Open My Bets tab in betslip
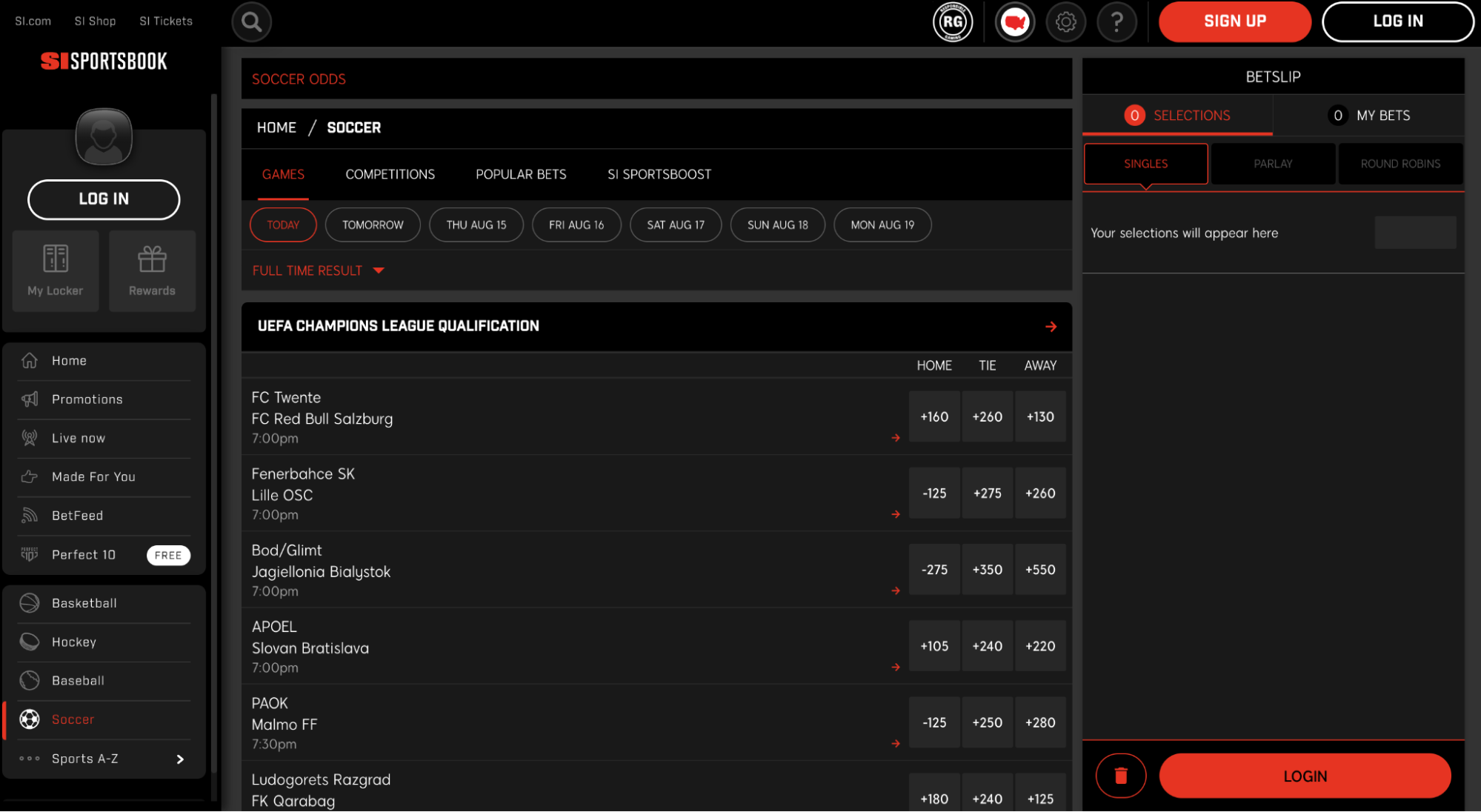1481x812 pixels. point(1369,116)
